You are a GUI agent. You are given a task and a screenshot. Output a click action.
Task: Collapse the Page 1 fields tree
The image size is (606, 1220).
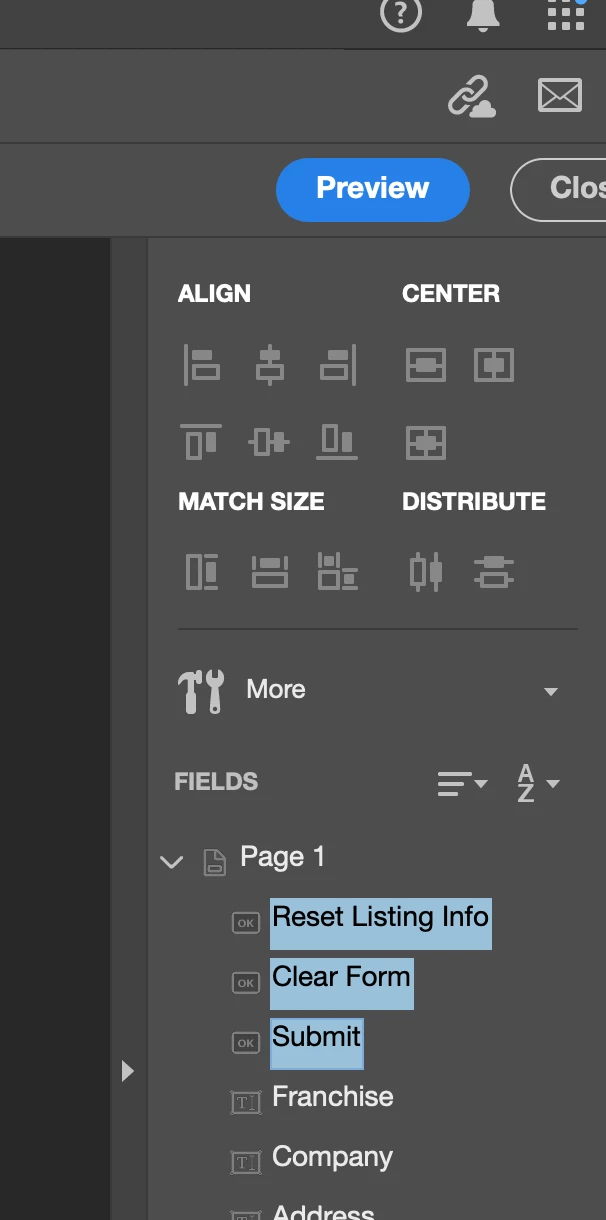tap(172, 861)
